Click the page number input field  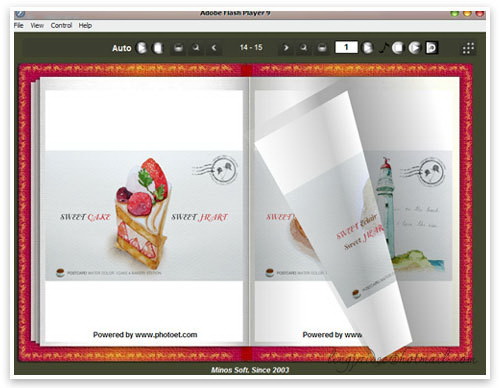pos(346,47)
